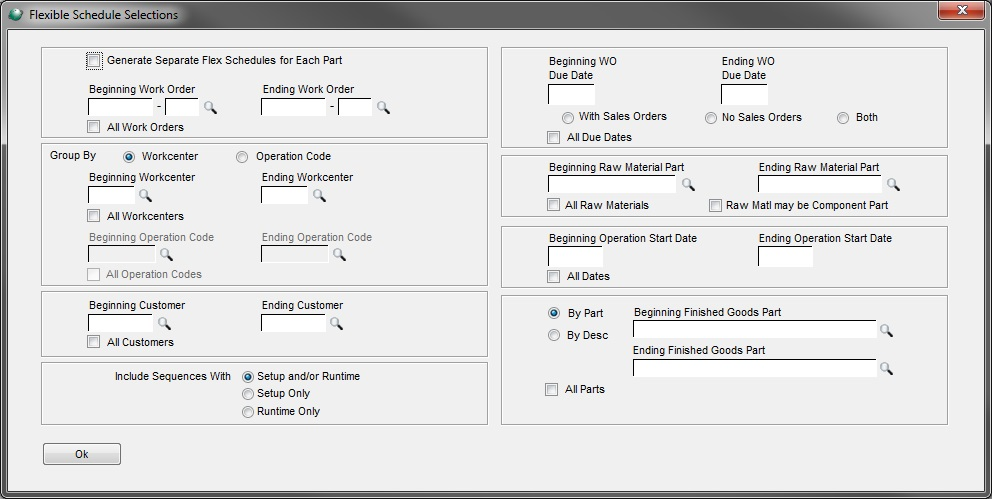Focus the Ending Workcenter field
The image size is (992, 499).
[285, 195]
